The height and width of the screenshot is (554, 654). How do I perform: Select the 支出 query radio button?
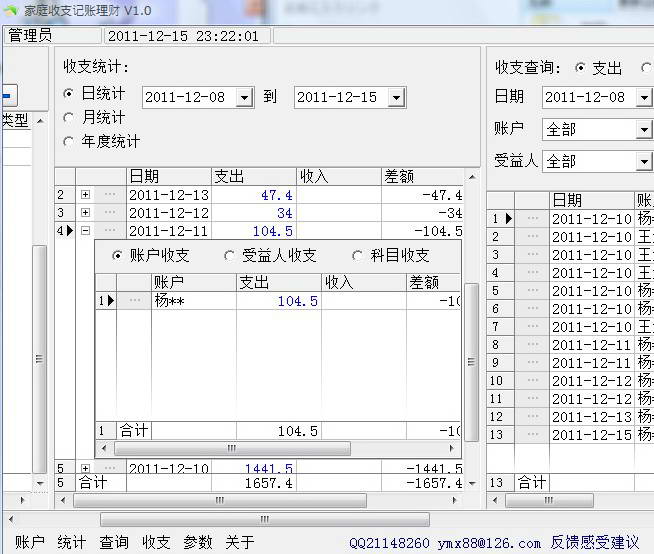click(x=580, y=68)
